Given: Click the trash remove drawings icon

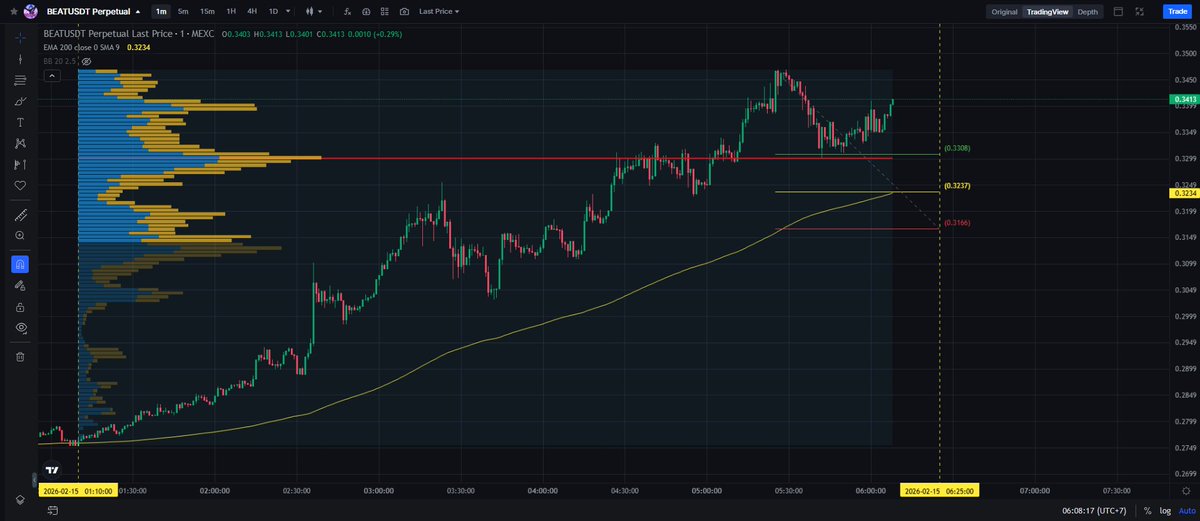Looking at the screenshot, I should tap(20, 356).
